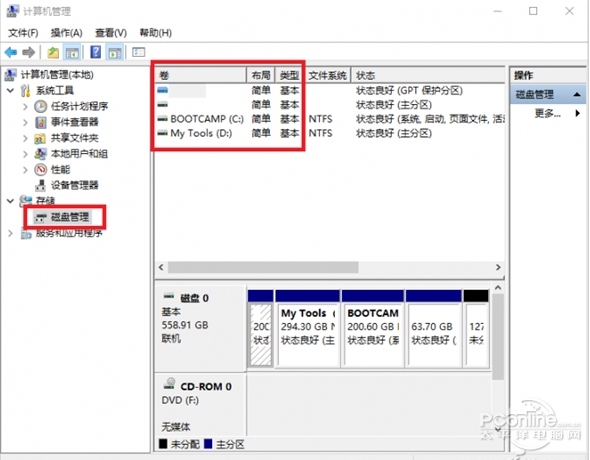590x460 pixels.
Task: Toggle the show/hide action pane toolbar icon
Action: coord(115,53)
